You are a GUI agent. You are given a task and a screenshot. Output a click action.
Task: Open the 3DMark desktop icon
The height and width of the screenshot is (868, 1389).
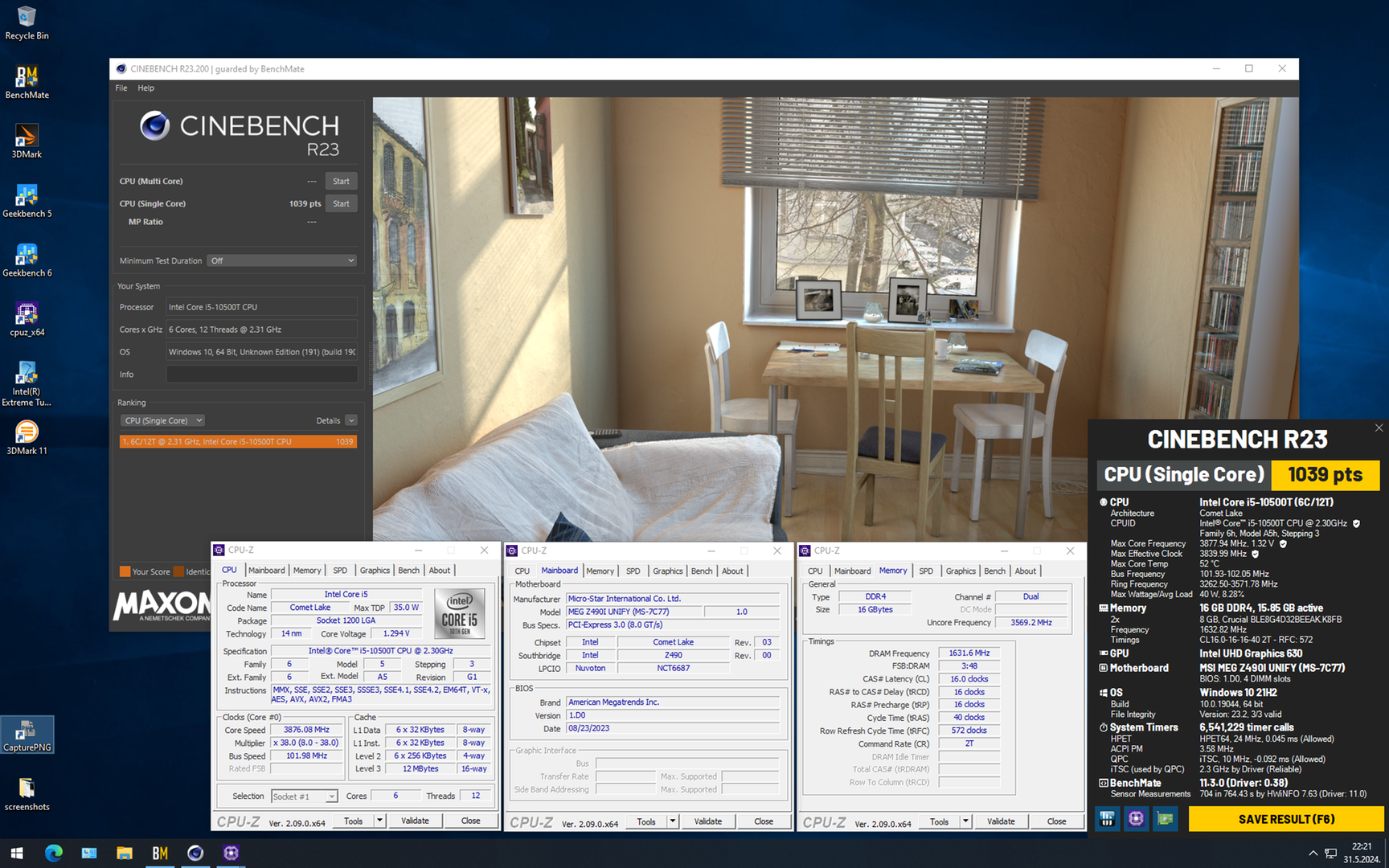(27, 141)
